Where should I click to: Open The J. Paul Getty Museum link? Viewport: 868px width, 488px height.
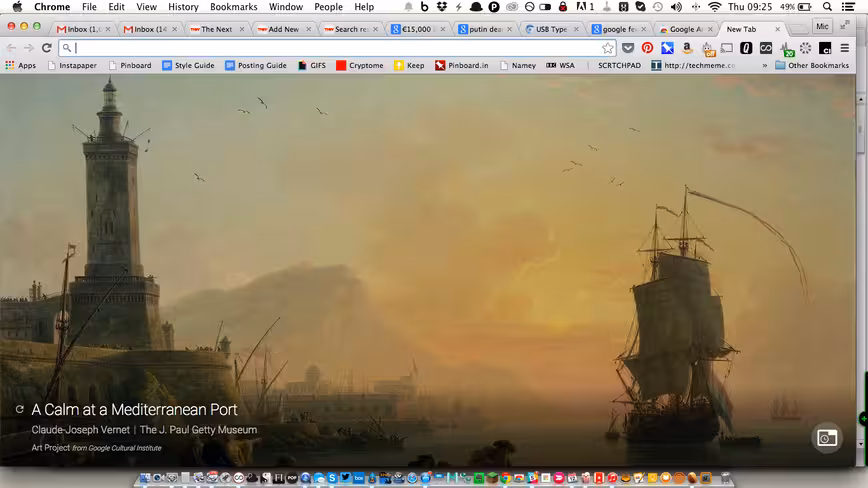click(198, 430)
